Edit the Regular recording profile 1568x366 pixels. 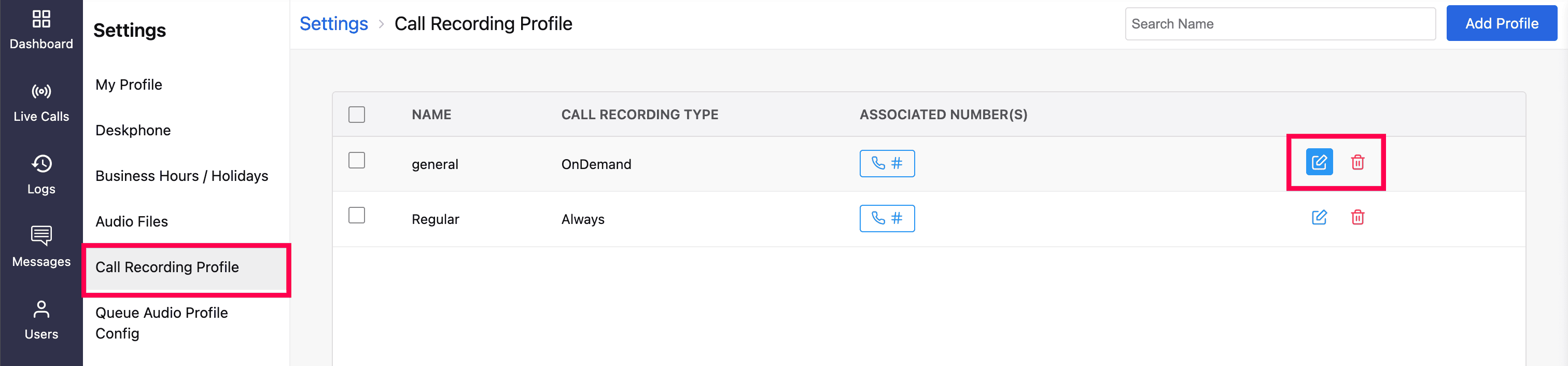1319,217
